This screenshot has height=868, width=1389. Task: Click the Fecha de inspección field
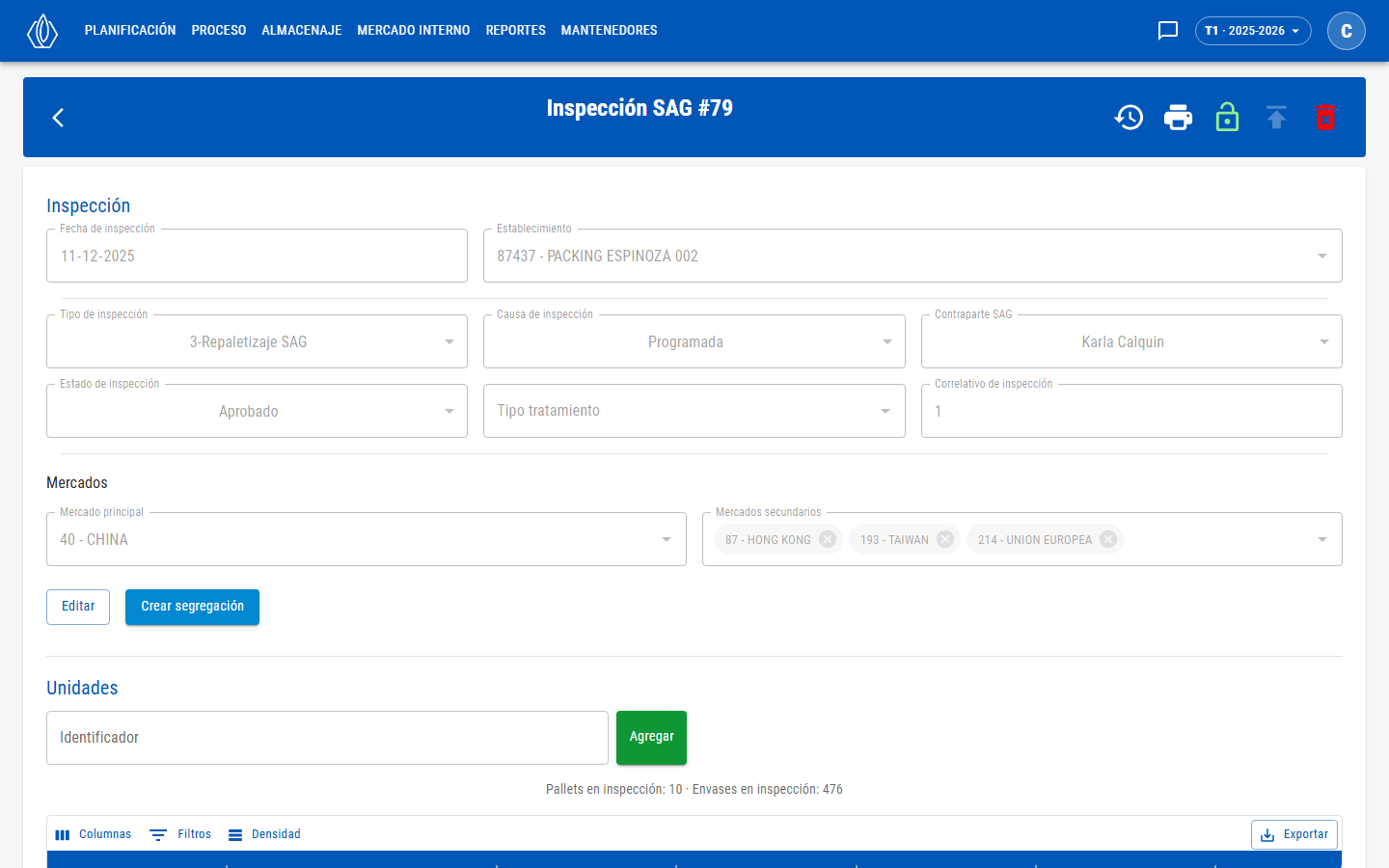(x=257, y=256)
